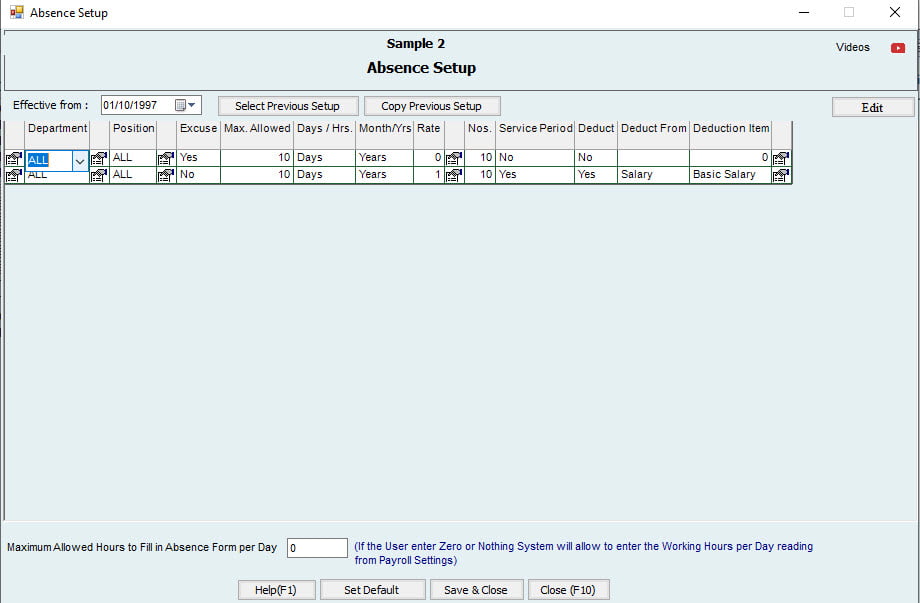Click the Copy Previous Setup button
The width and height of the screenshot is (920, 603).
[431, 106]
